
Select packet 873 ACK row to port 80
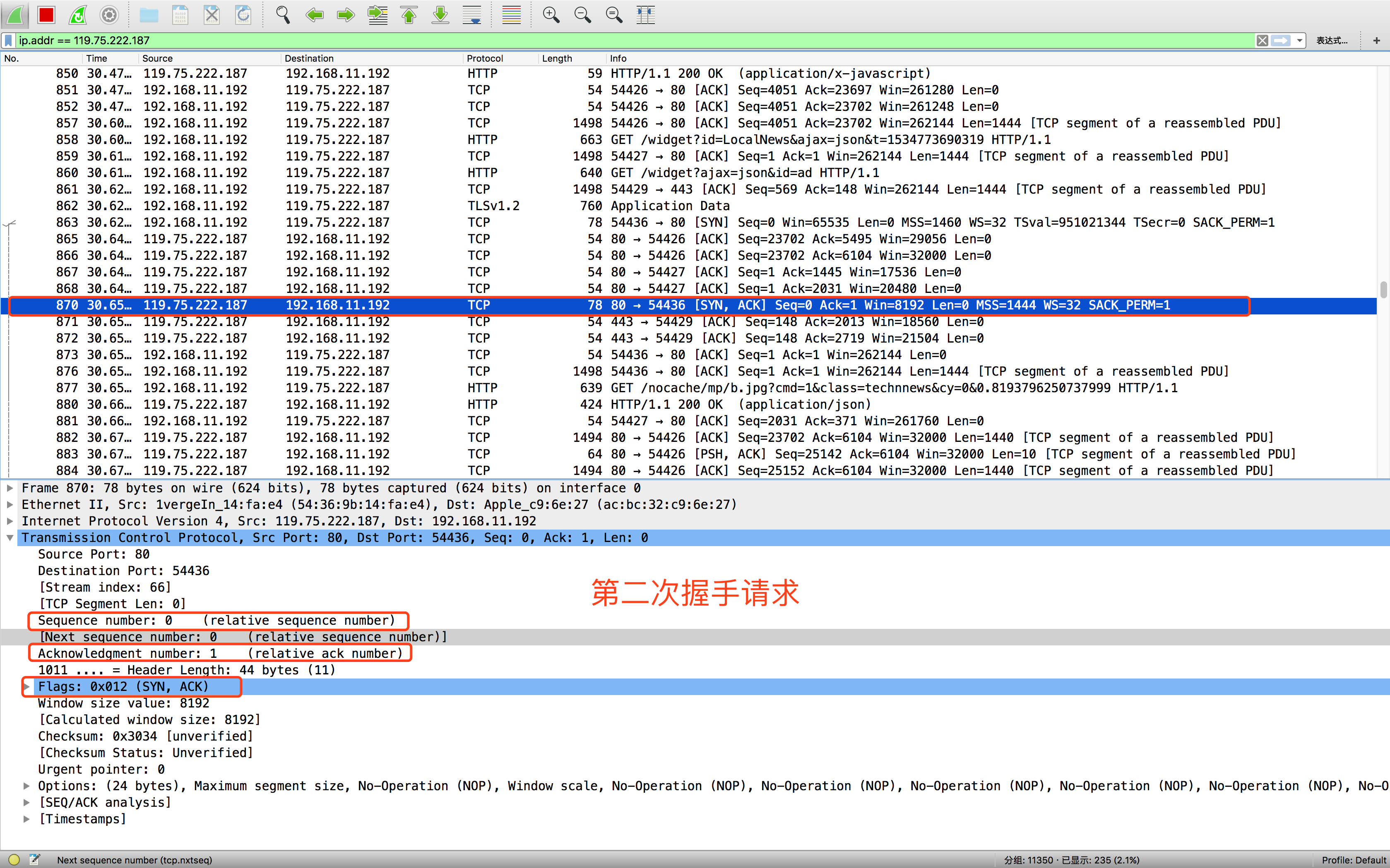689,355
